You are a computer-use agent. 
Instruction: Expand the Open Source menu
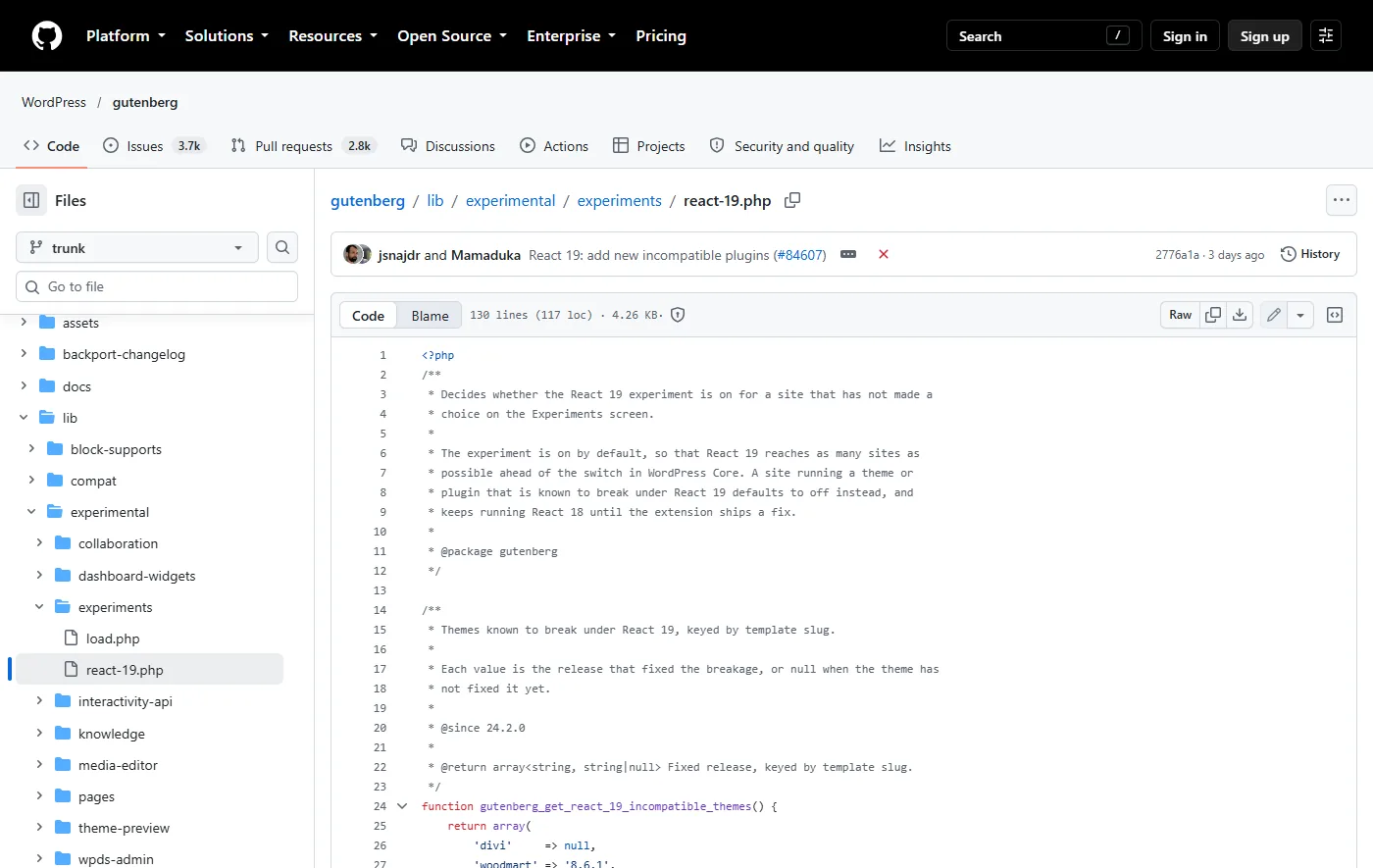[x=452, y=36]
